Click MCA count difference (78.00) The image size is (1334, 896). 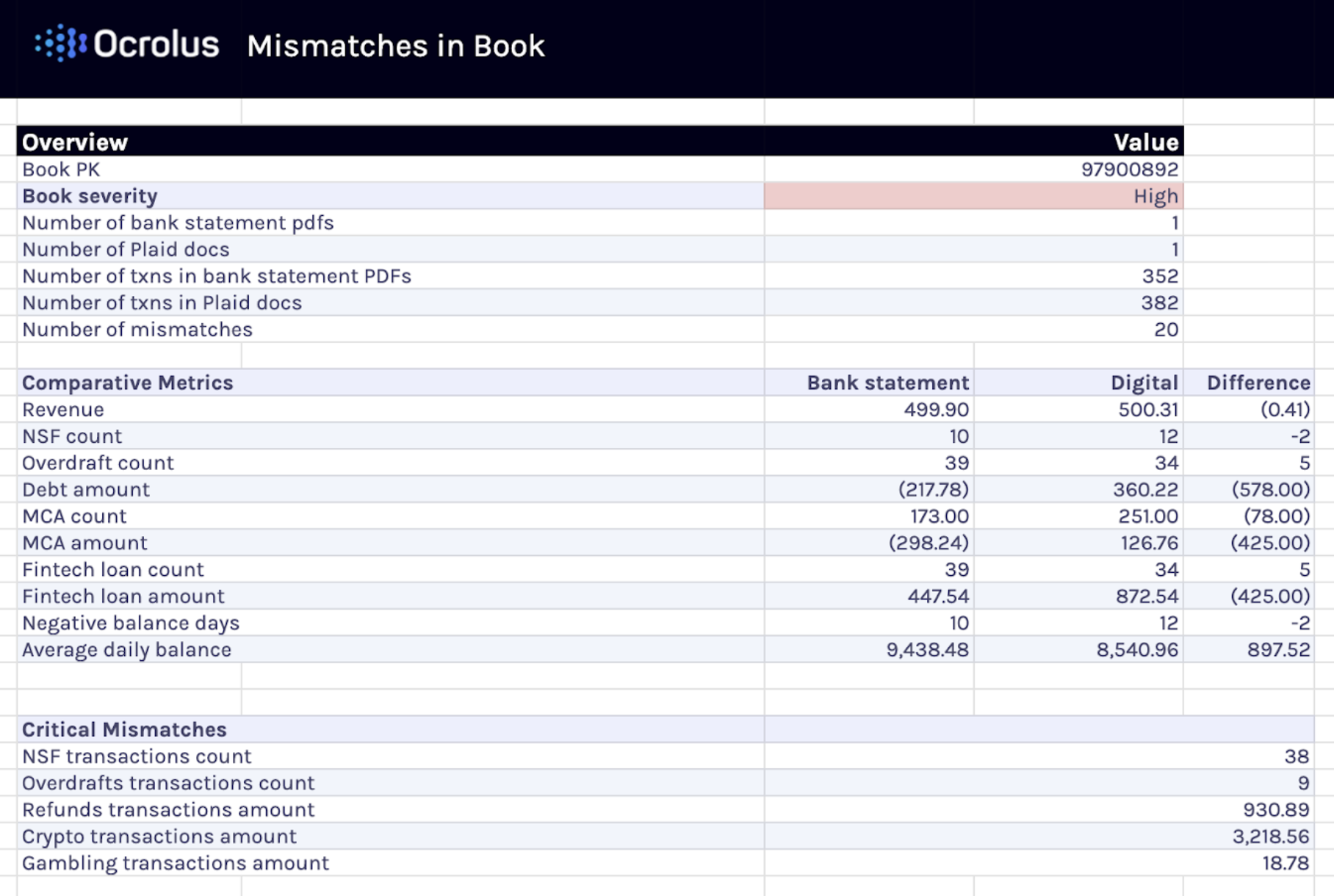click(x=1277, y=516)
